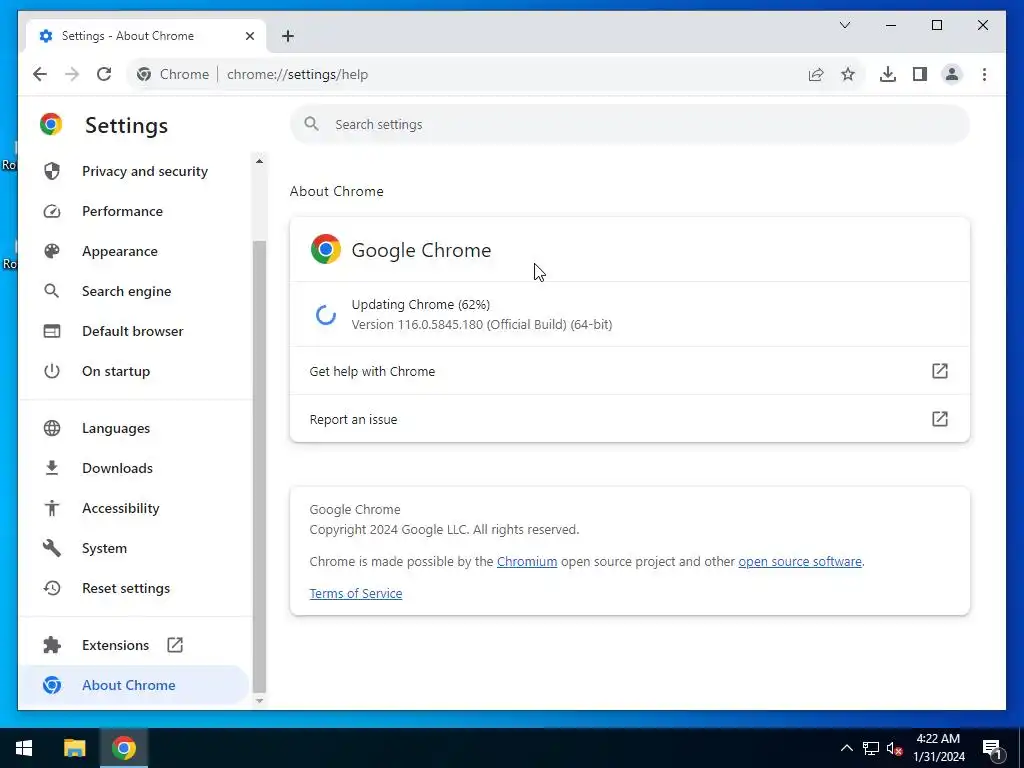
Task: Click the On startup power icon
Action: [x=52, y=371]
